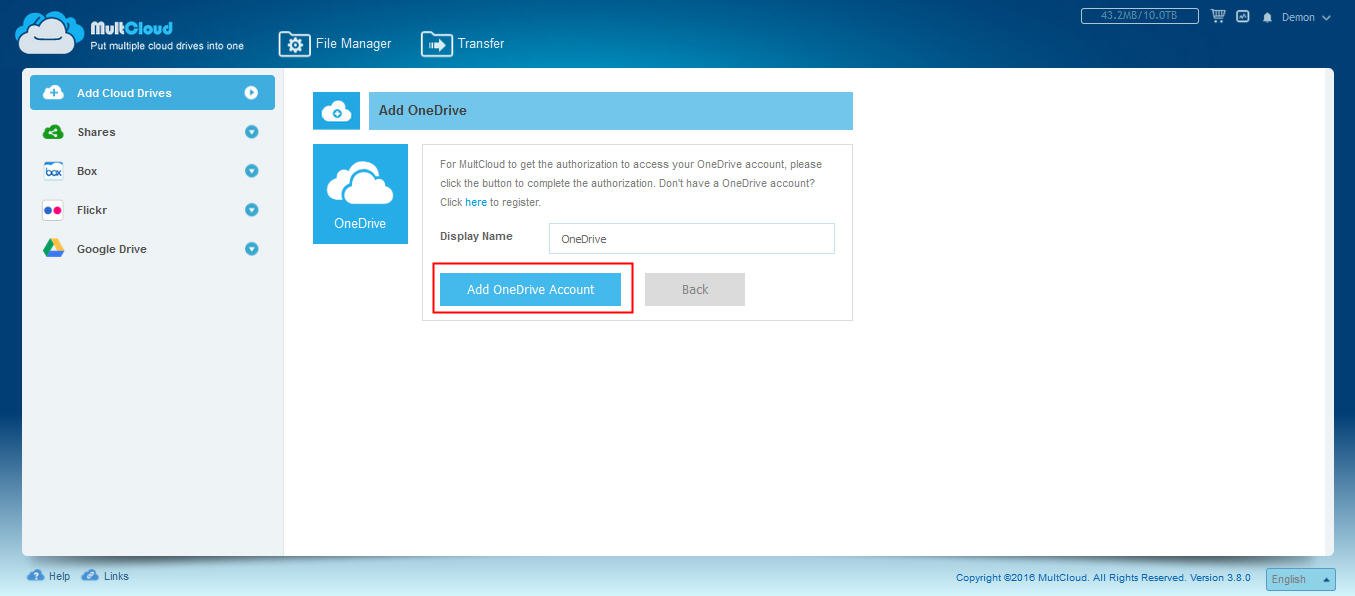The width and height of the screenshot is (1355, 596).
Task: Click the Flickr dots icon
Action: point(53,210)
